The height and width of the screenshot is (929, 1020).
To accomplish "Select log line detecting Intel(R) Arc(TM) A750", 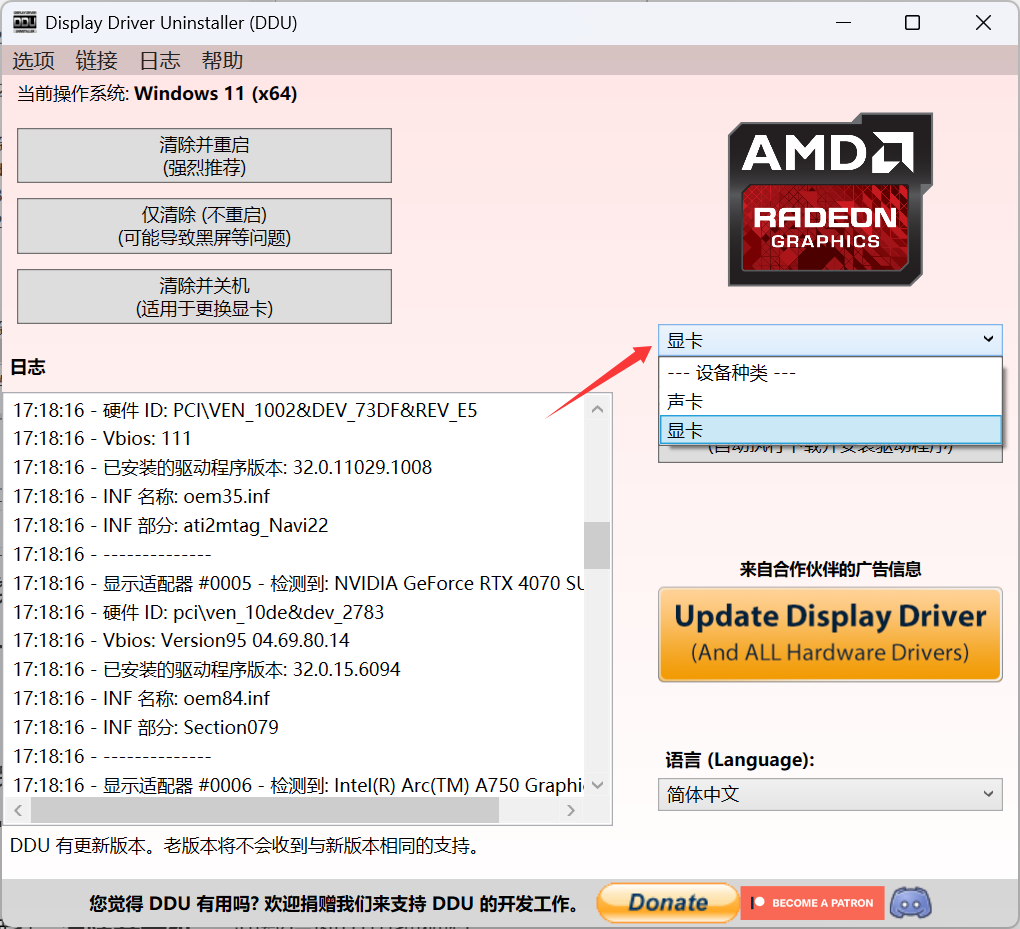I will (298, 785).
